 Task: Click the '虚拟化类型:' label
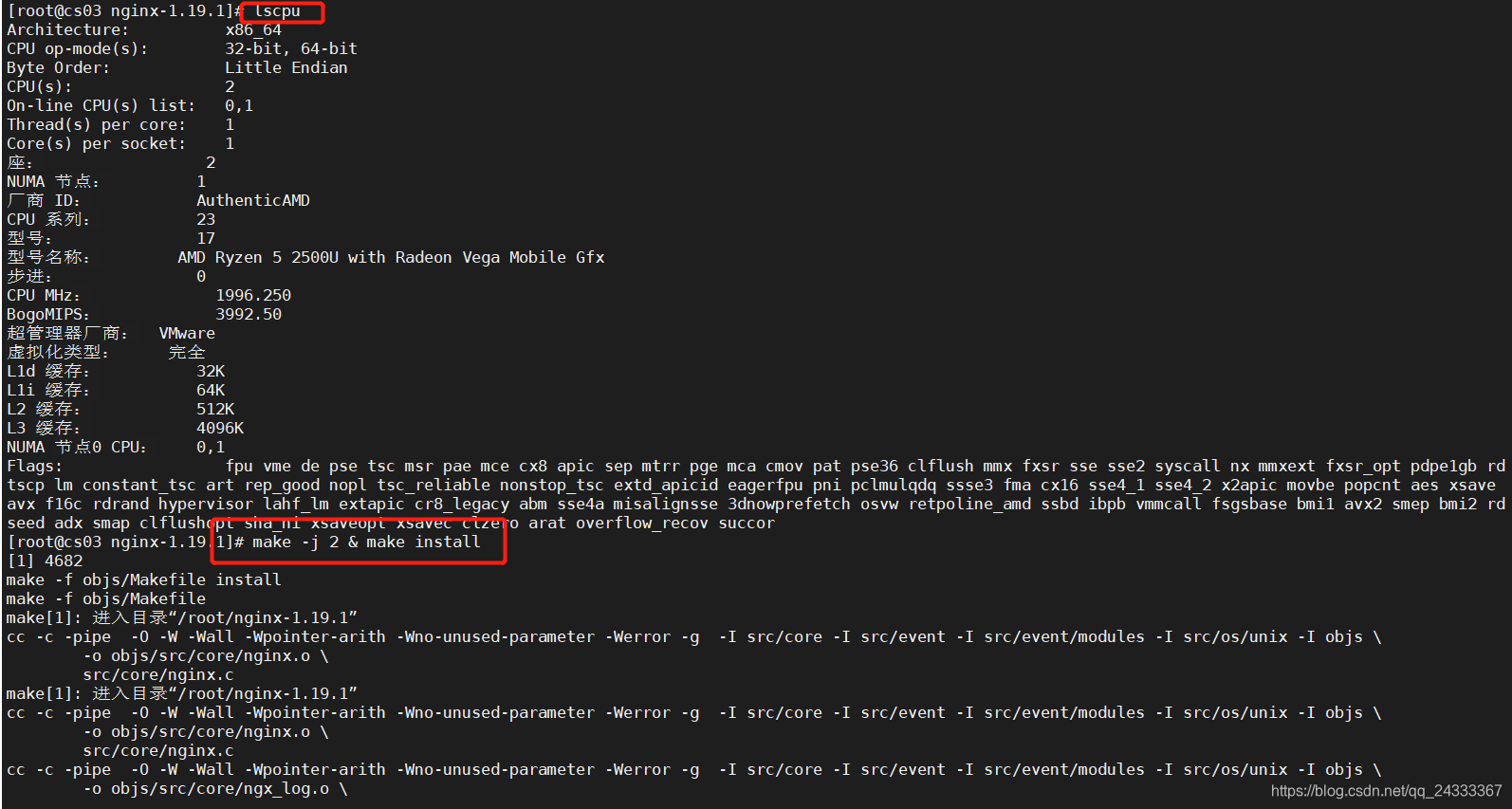(58, 353)
